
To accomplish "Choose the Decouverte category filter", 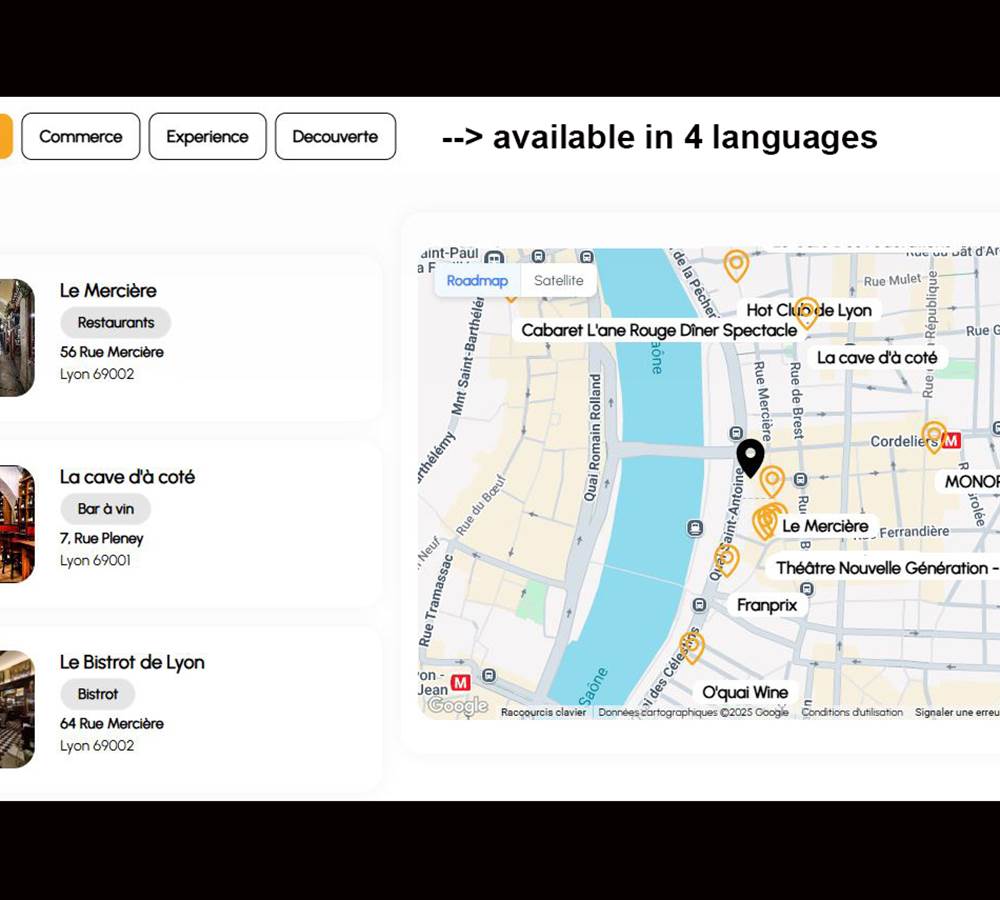I will (x=335, y=137).
